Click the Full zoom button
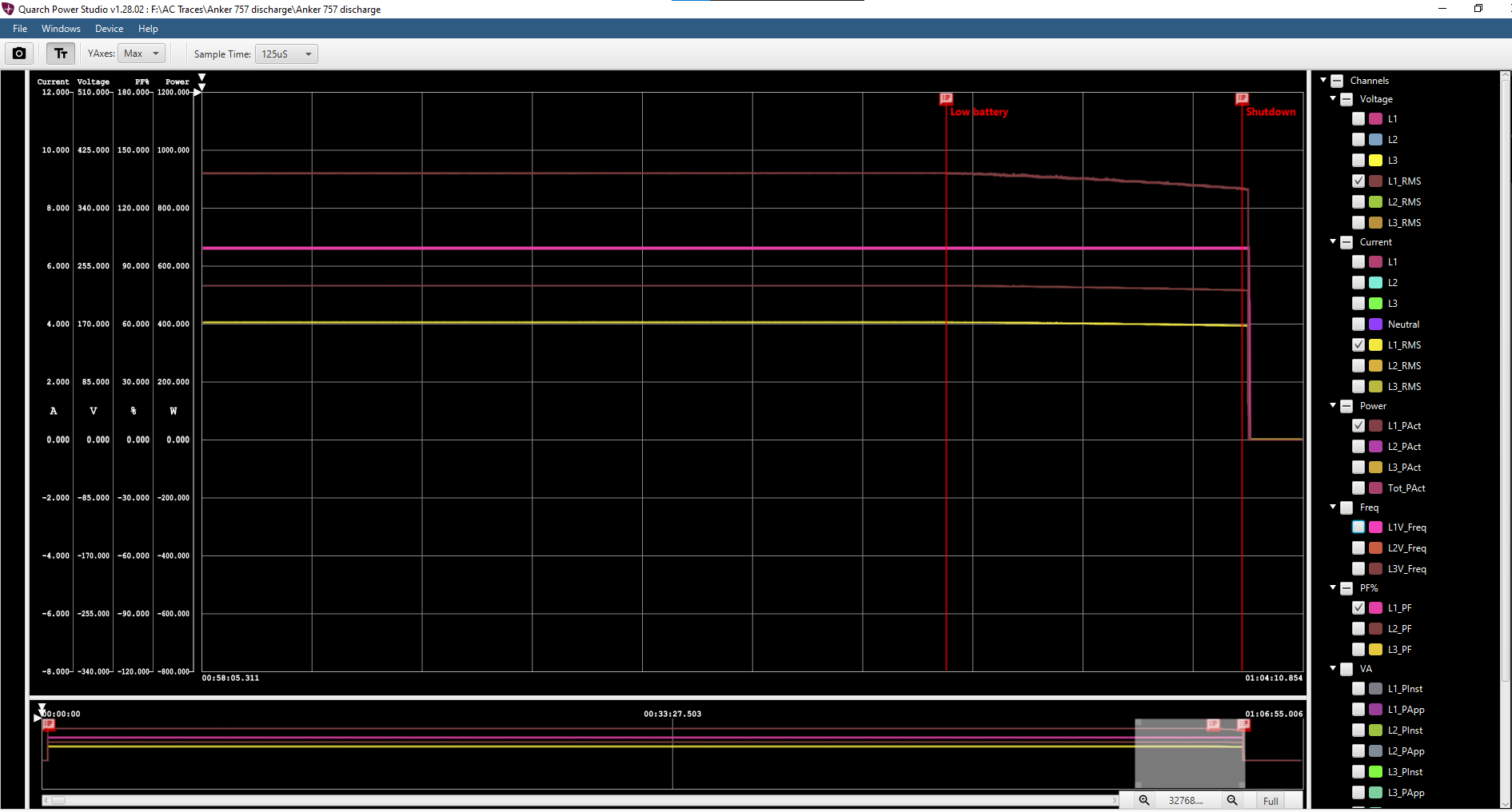 1271,801
